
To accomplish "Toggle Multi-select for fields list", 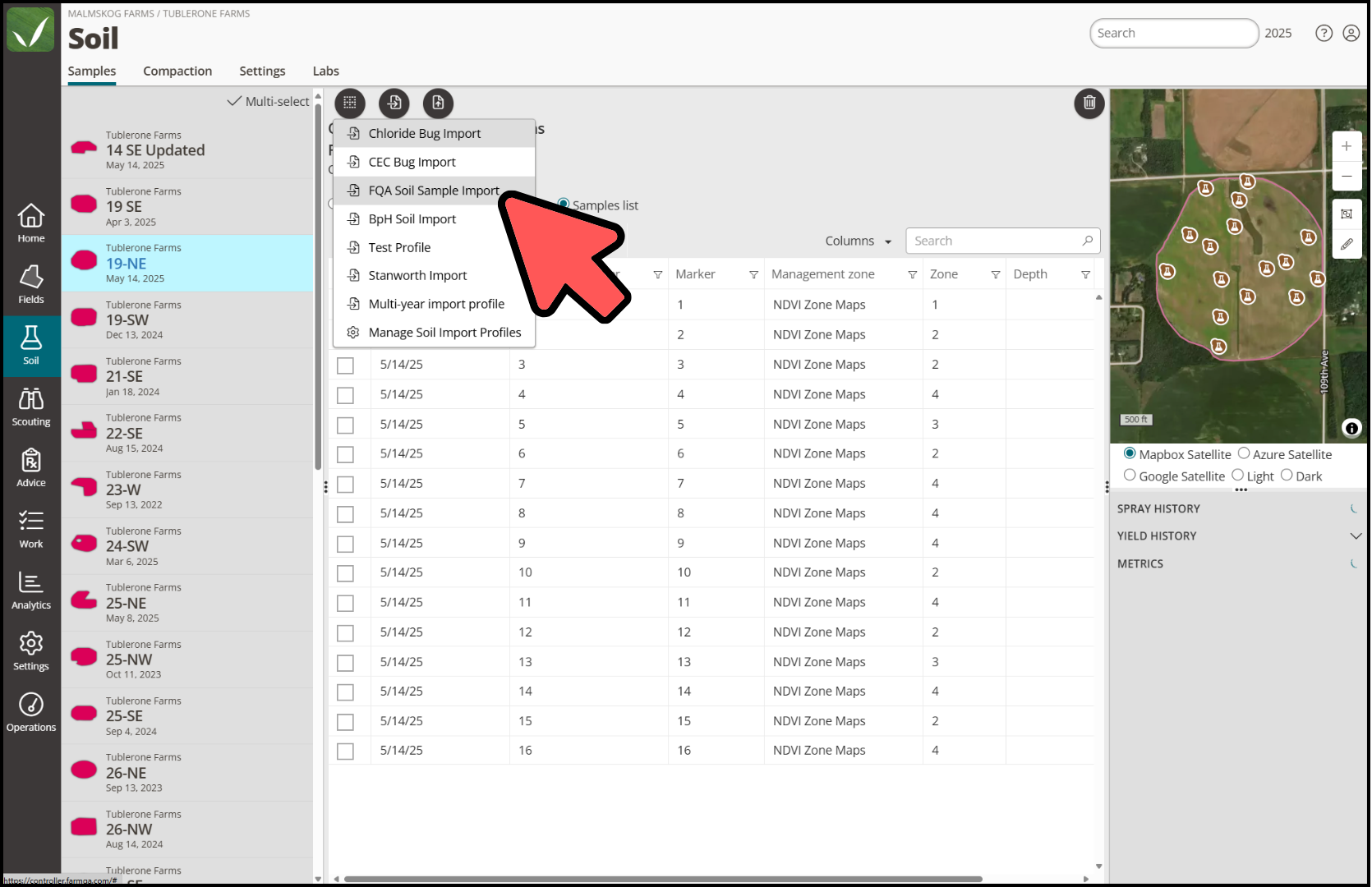I will (268, 101).
